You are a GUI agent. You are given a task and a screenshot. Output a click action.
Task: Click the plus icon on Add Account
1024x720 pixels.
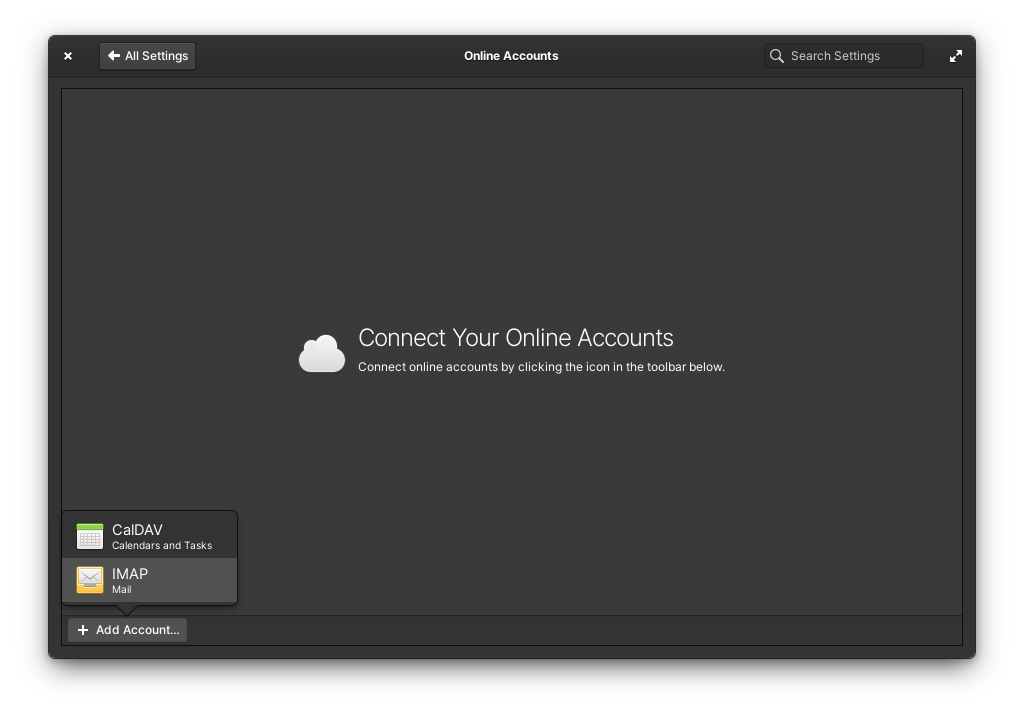click(82, 630)
